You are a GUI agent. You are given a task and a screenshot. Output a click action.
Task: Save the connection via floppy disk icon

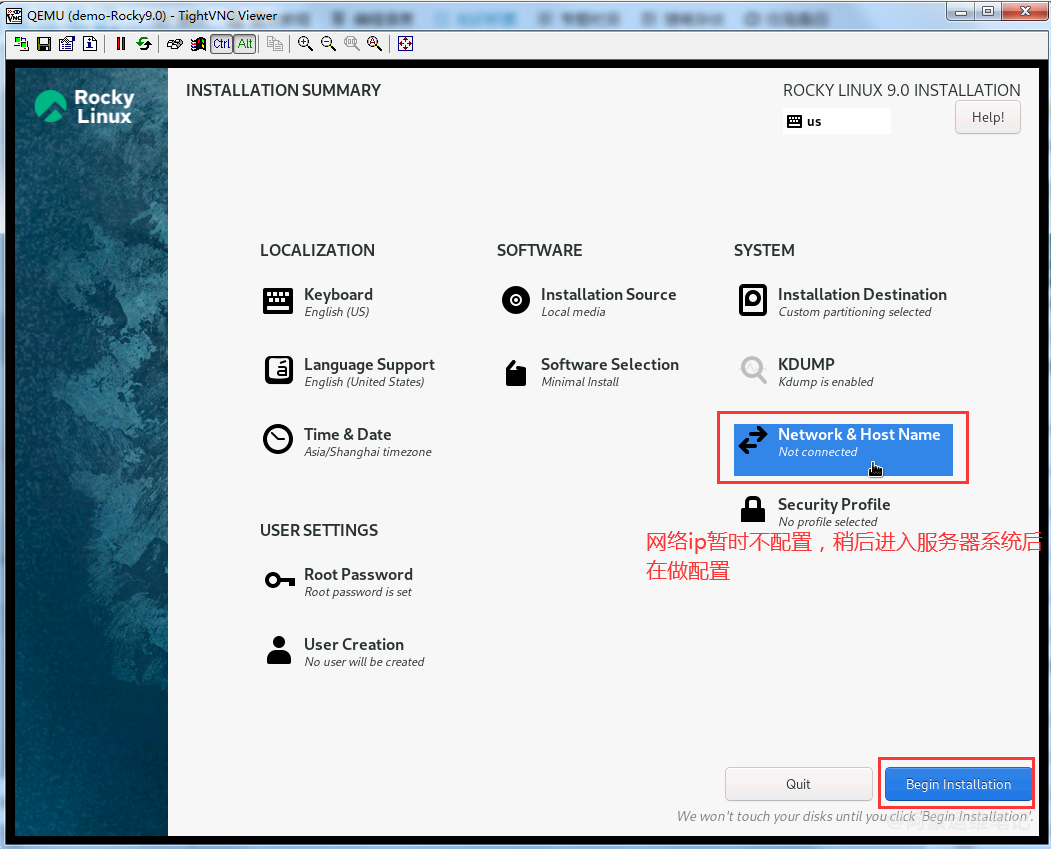[43, 43]
